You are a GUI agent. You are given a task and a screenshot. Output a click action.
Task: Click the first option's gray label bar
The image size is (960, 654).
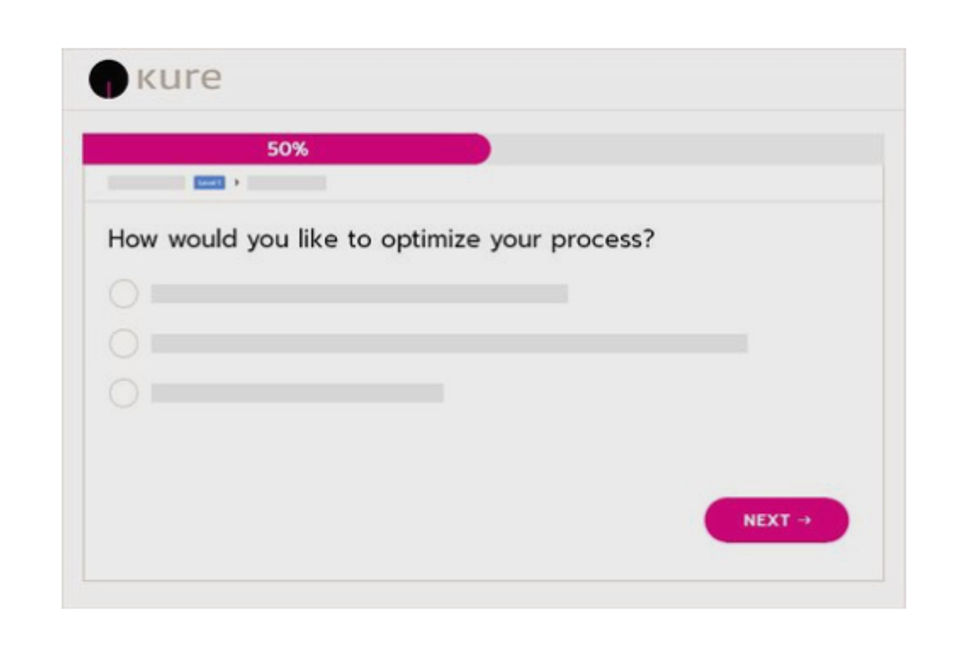click(359, 294)
